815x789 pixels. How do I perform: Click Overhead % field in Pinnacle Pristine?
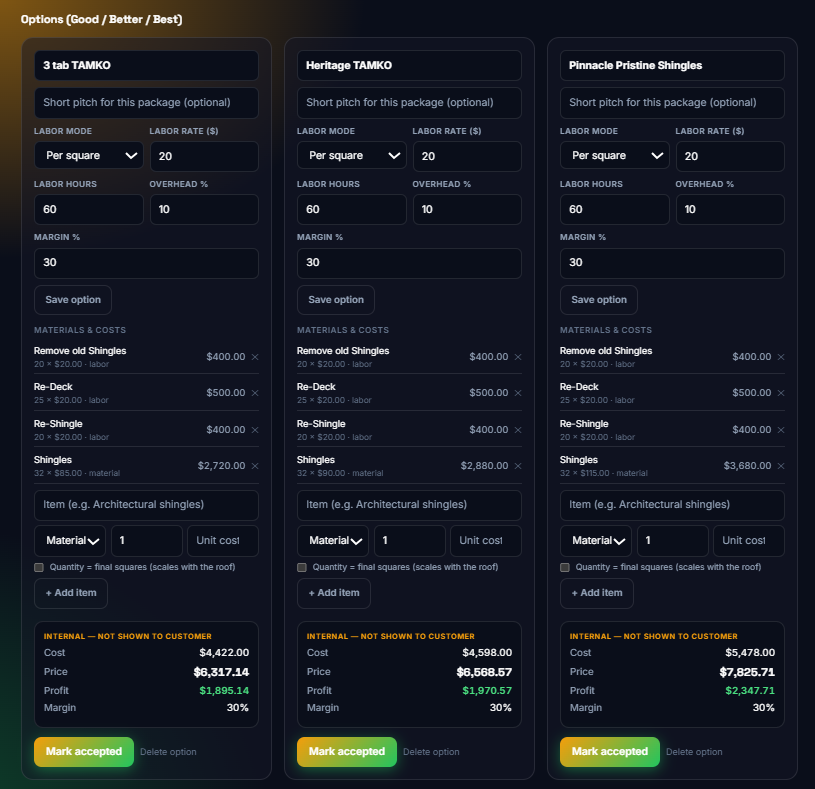(730, 209)
